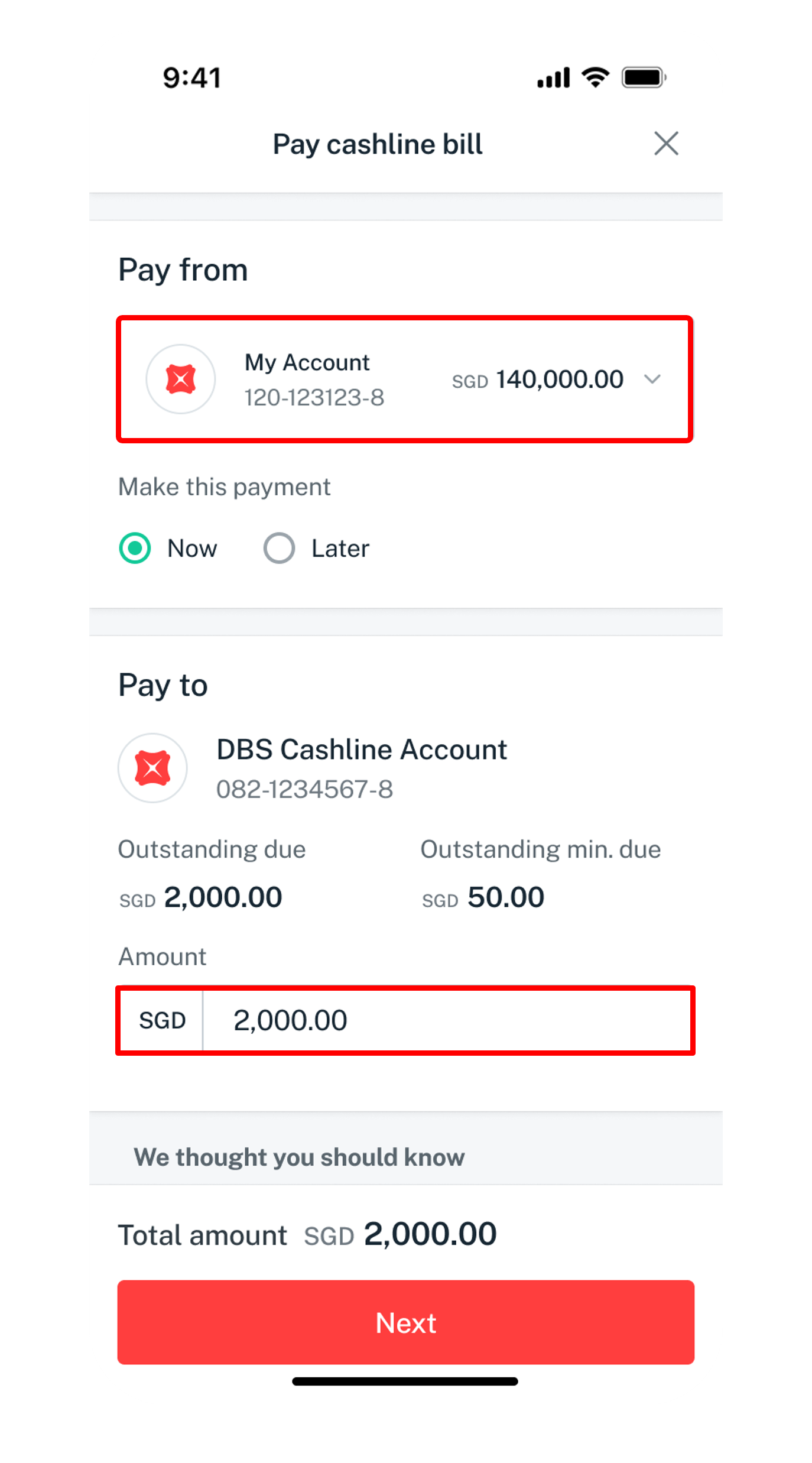Tap the Pay cashline bill header title
This screenshot has width=812, height=1463.
pyautogui.click(x=377, y=143)
